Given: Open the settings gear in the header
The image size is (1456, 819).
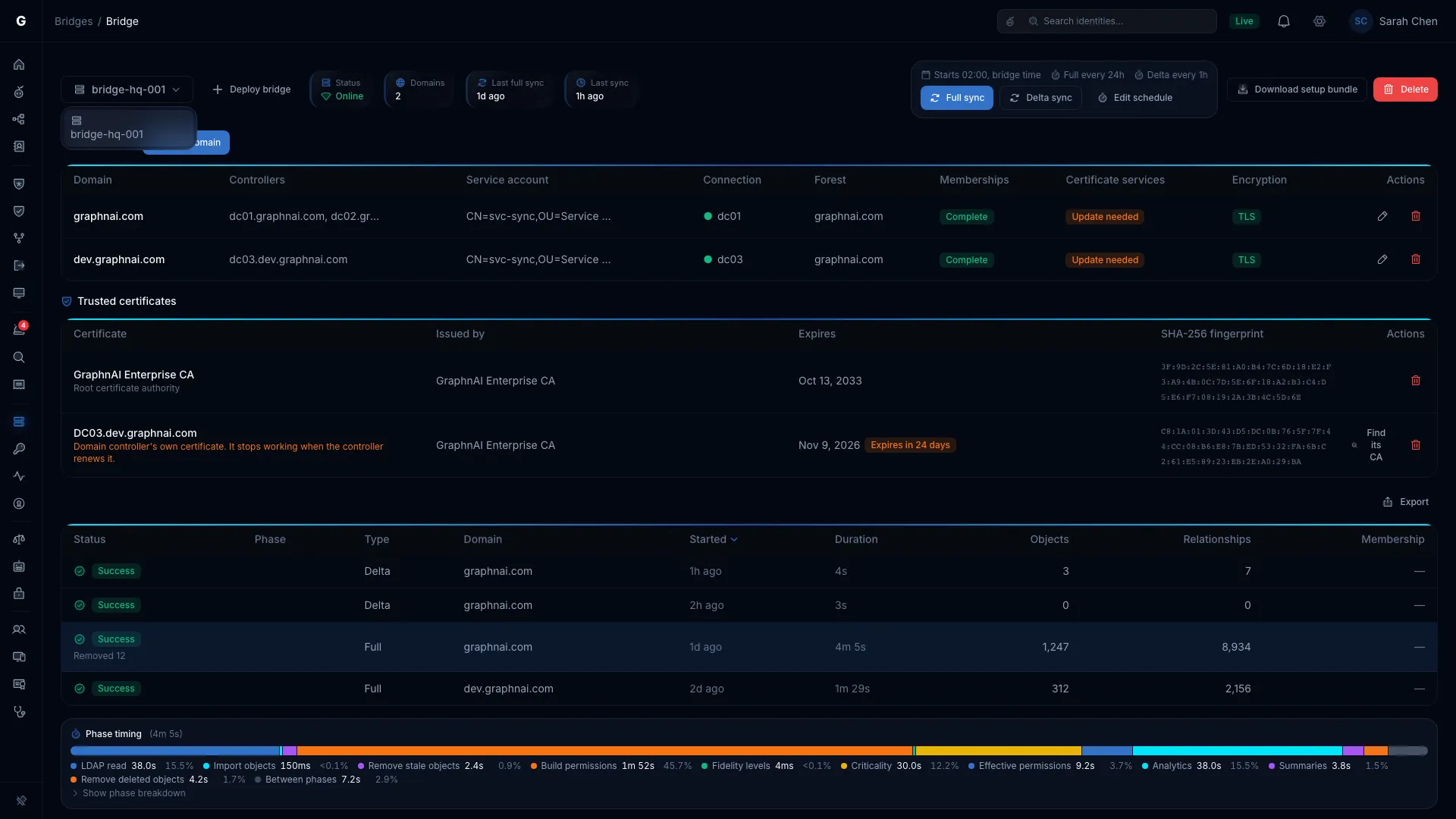Looking at the screenshot, I should pyautogui.click(x=1319, y=21).
